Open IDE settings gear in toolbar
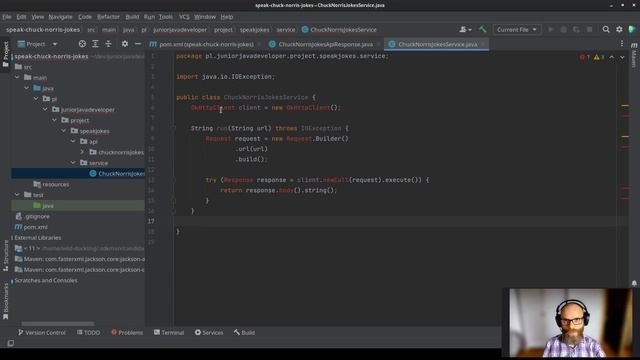640x360 pixels. [619, 29]
